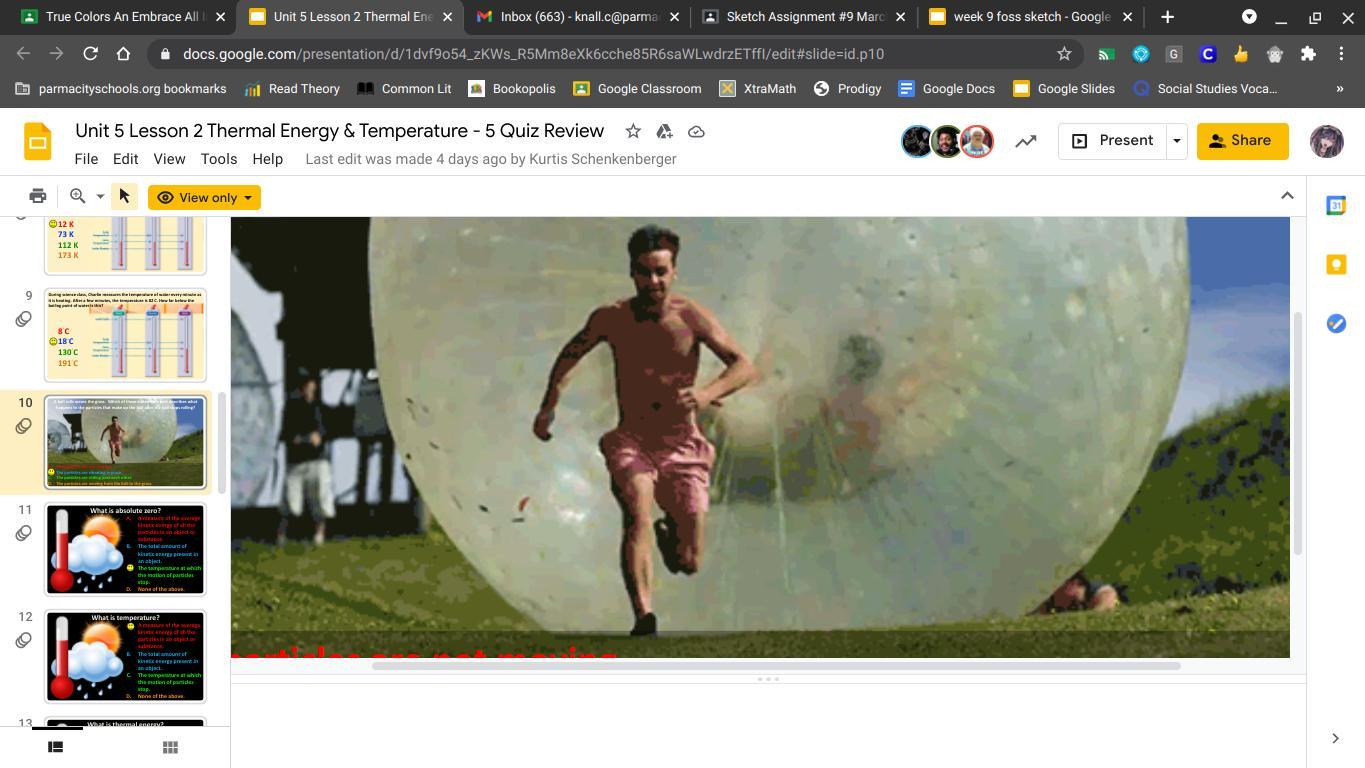Click the Zoom magnifier tool
The height and width of the screenshot is (768, 1365).
[77, 196]
